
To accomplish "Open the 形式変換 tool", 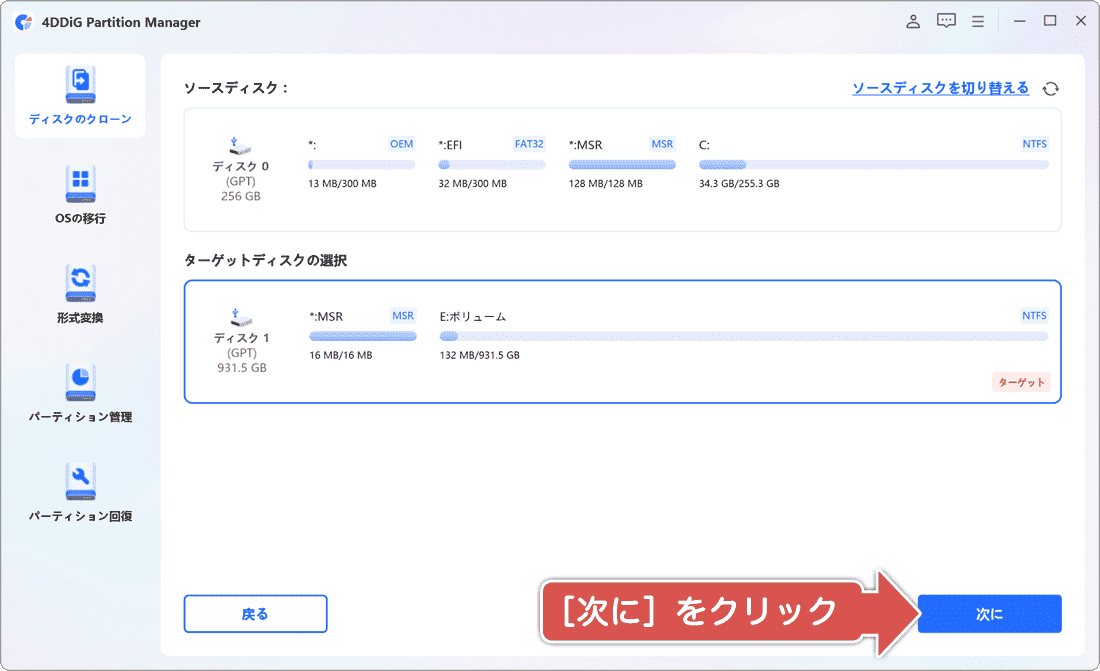I will pos(79,291).
